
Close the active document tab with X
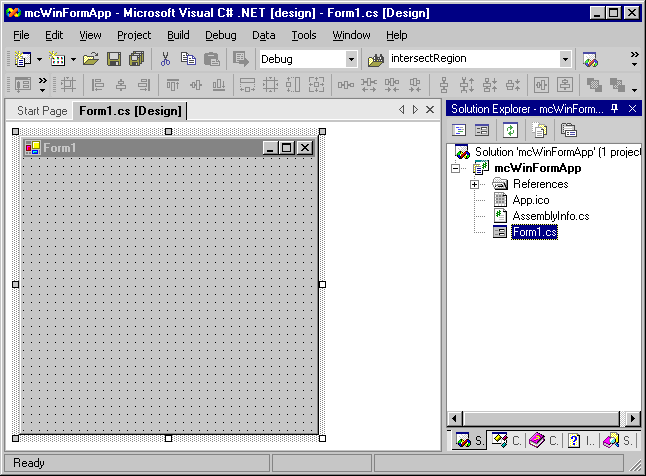pyautogui.click(x=430, y=110)
